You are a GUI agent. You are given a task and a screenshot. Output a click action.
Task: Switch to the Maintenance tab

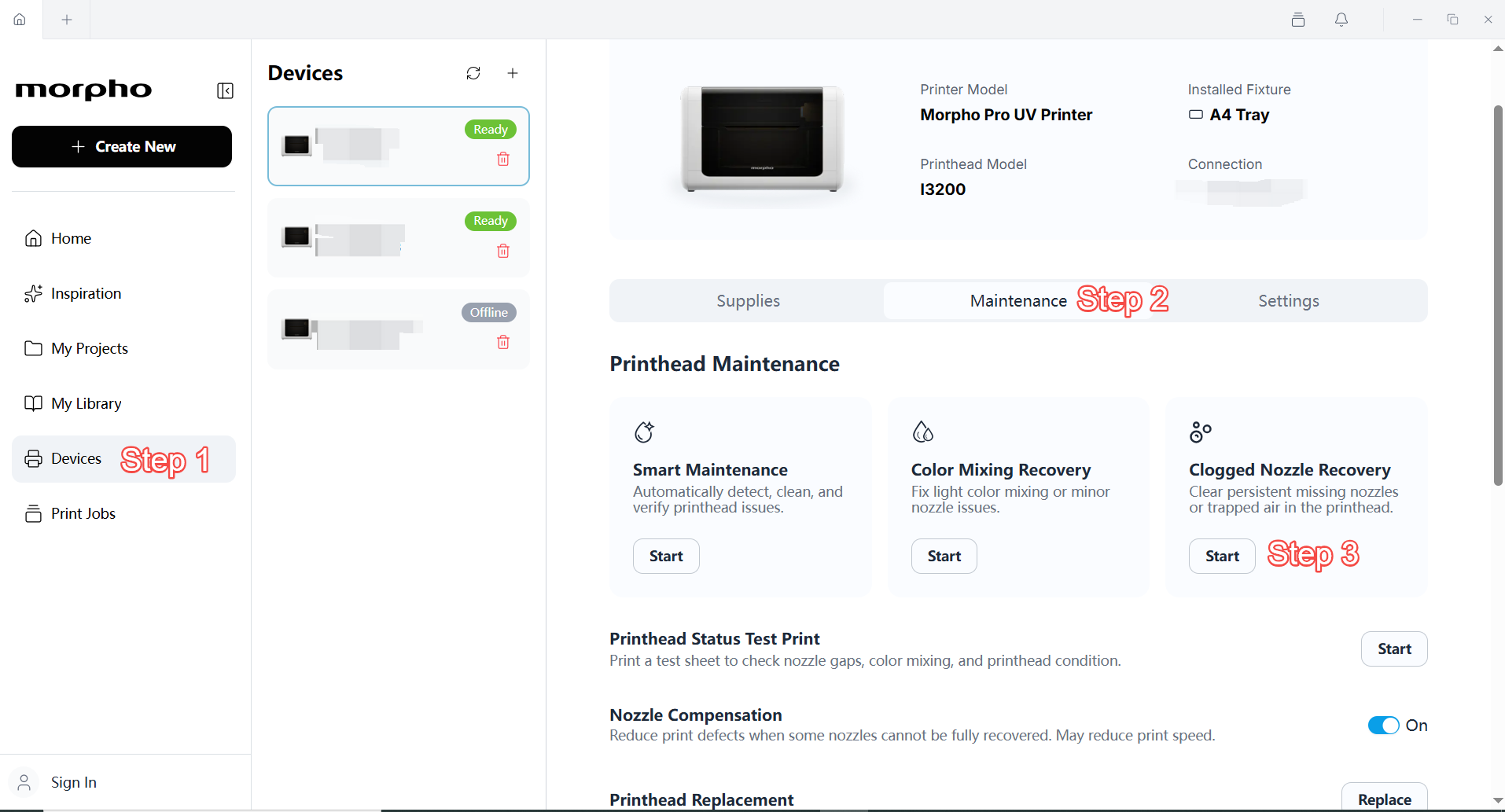tap(1018, 301)
